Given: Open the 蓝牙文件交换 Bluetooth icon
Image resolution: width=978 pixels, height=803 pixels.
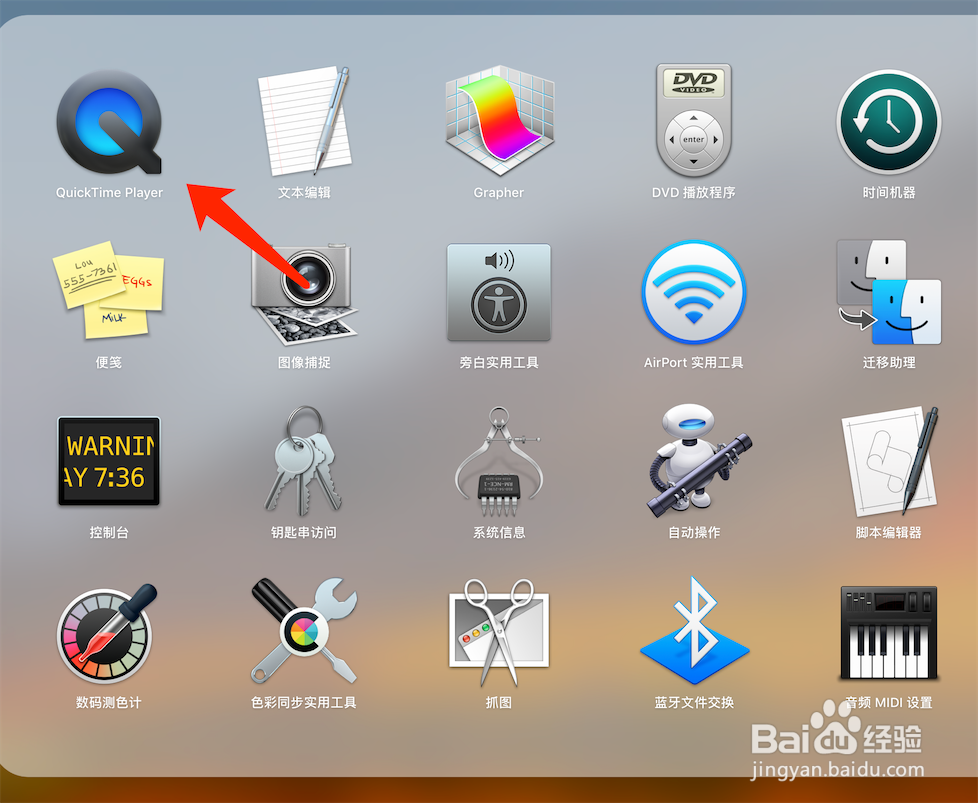Looking at the screenshot, I should click(x=694, y=630).
